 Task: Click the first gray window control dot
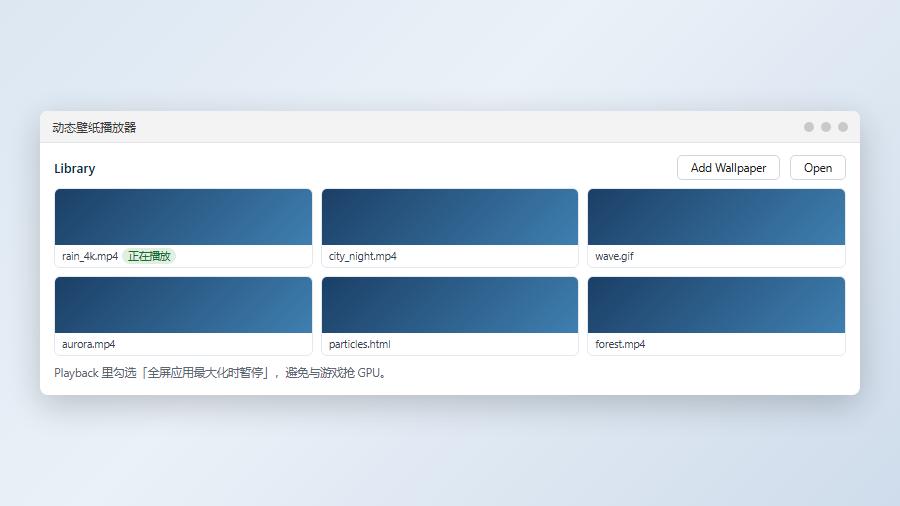[809, 127]
